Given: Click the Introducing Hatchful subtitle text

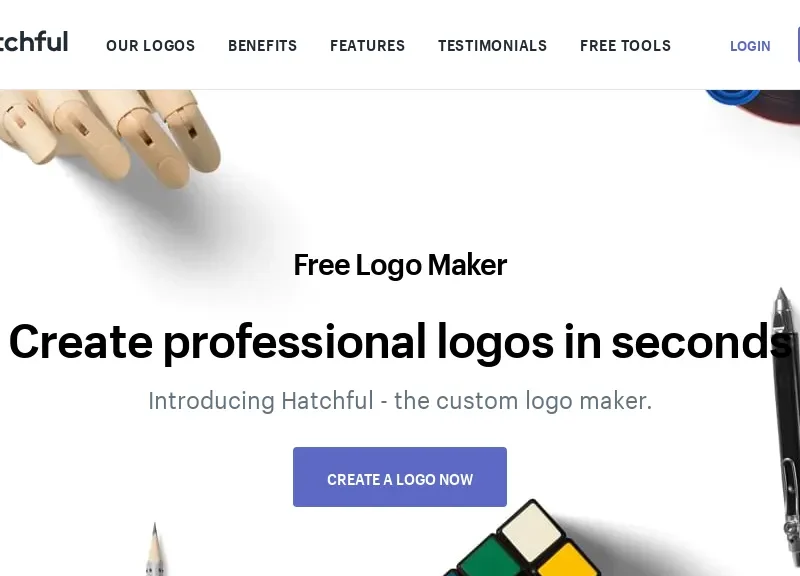Looking at the screenshot, I should point(400,401).
